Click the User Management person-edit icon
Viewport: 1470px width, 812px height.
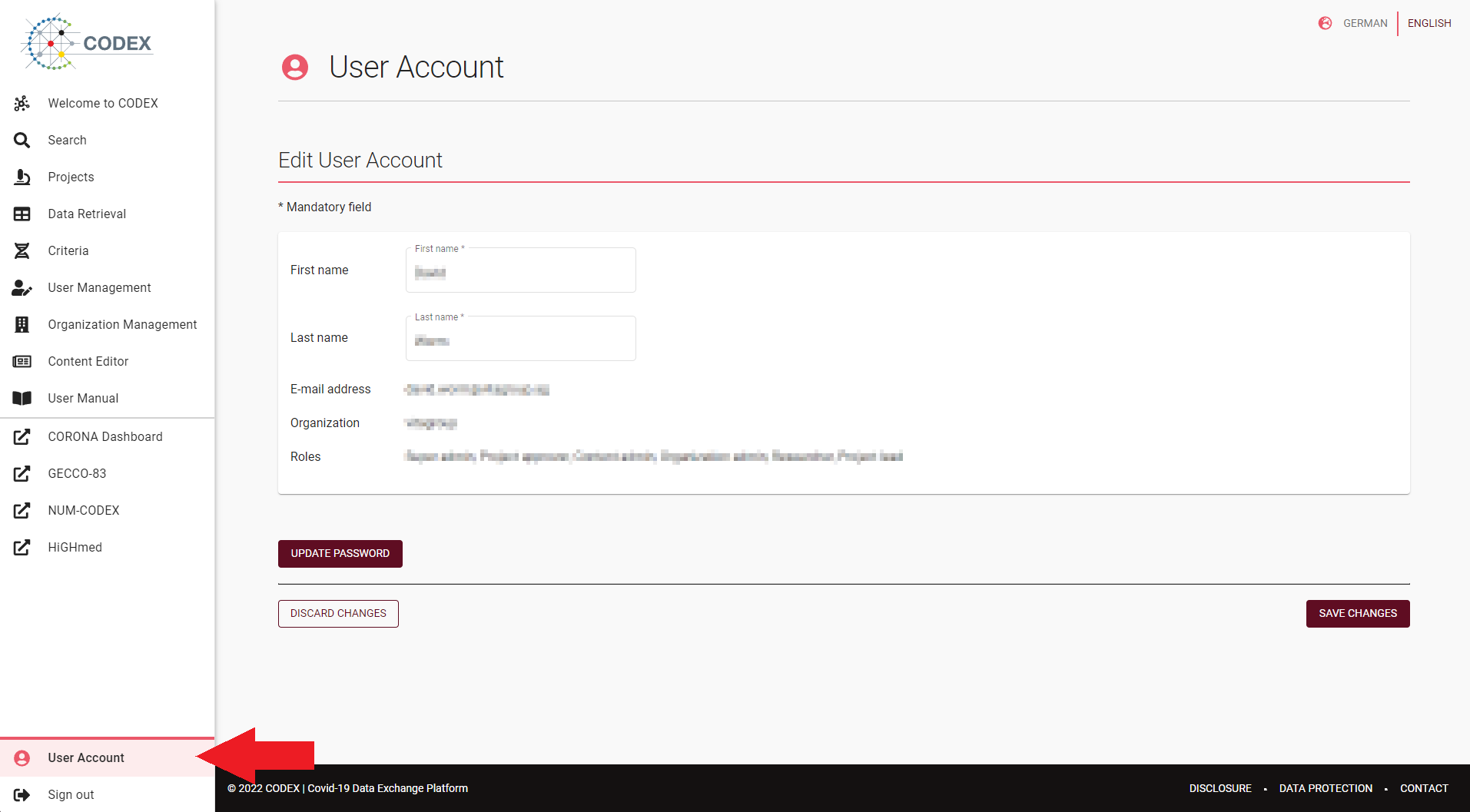[x=22, y=287]
